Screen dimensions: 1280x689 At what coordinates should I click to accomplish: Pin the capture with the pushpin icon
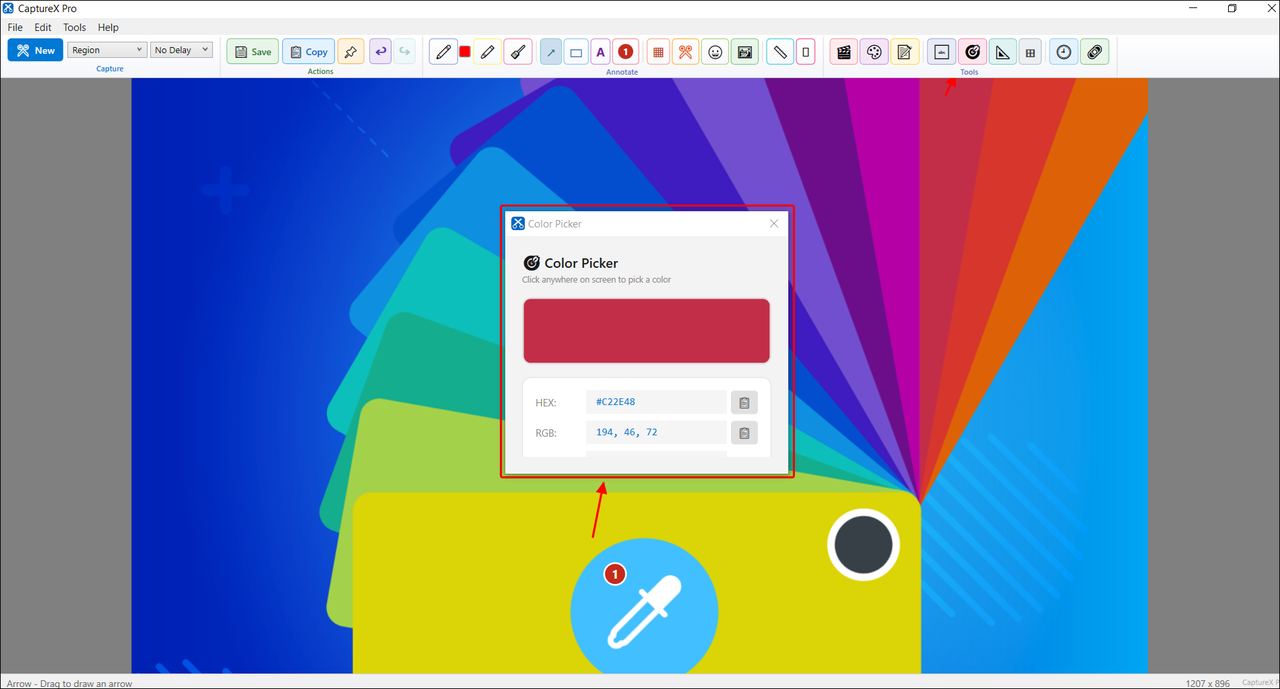point(350,52)
